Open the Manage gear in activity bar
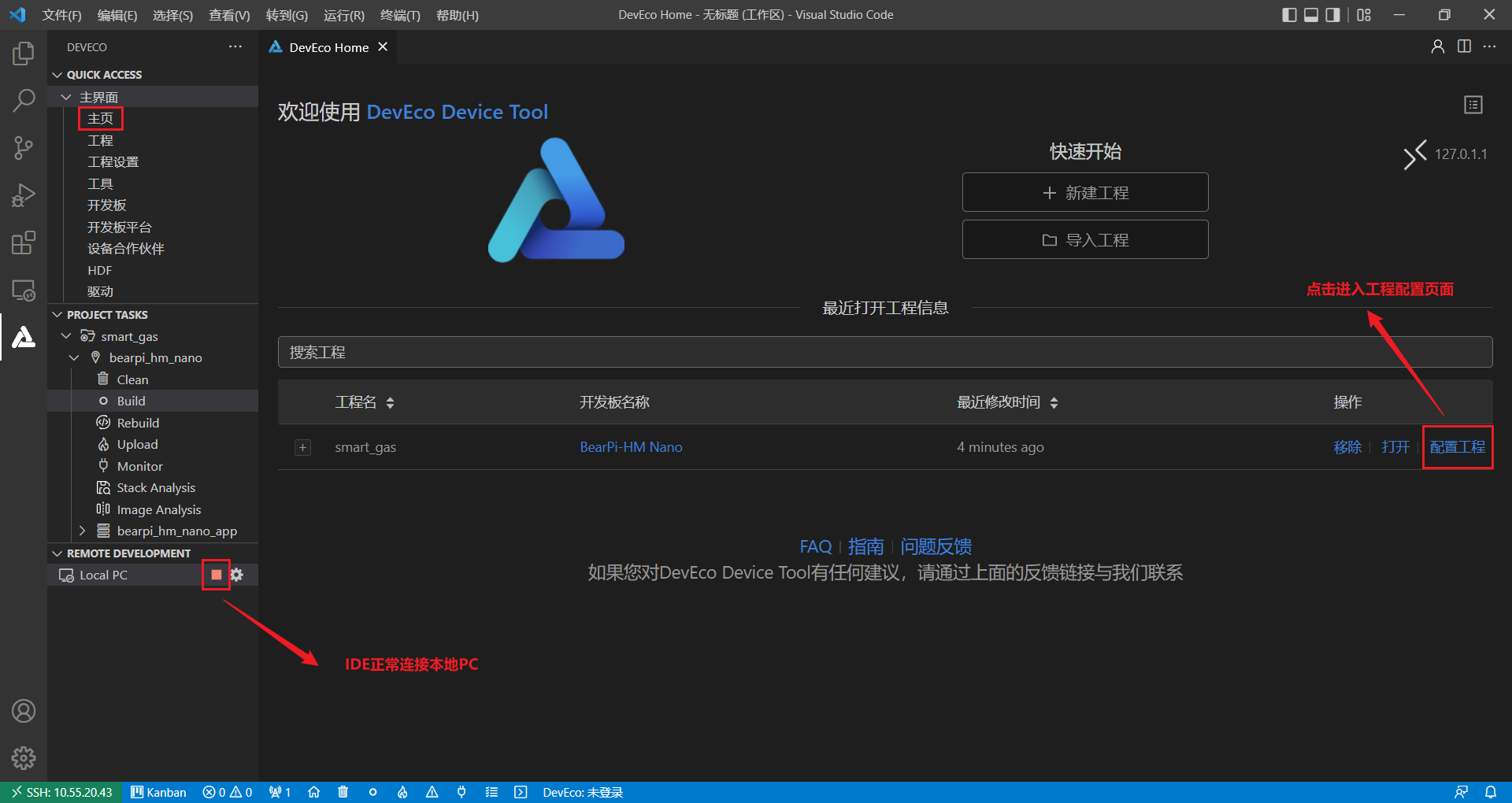 click(x=24, y=758)
